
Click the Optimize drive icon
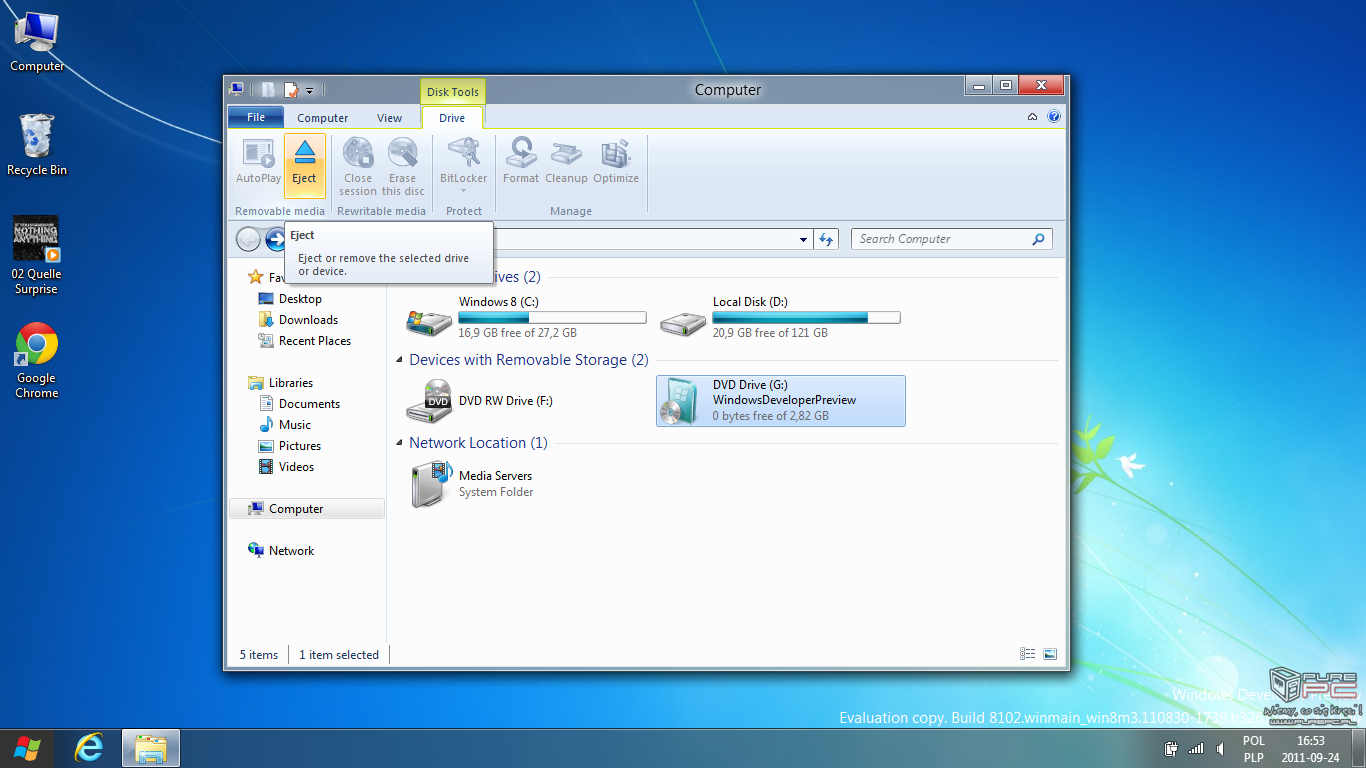615,154
